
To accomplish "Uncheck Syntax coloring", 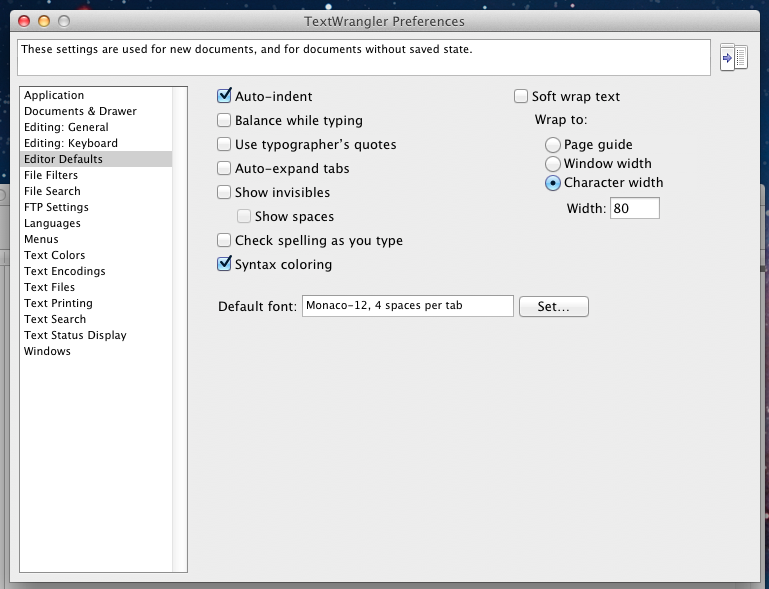I will [224, 263].
